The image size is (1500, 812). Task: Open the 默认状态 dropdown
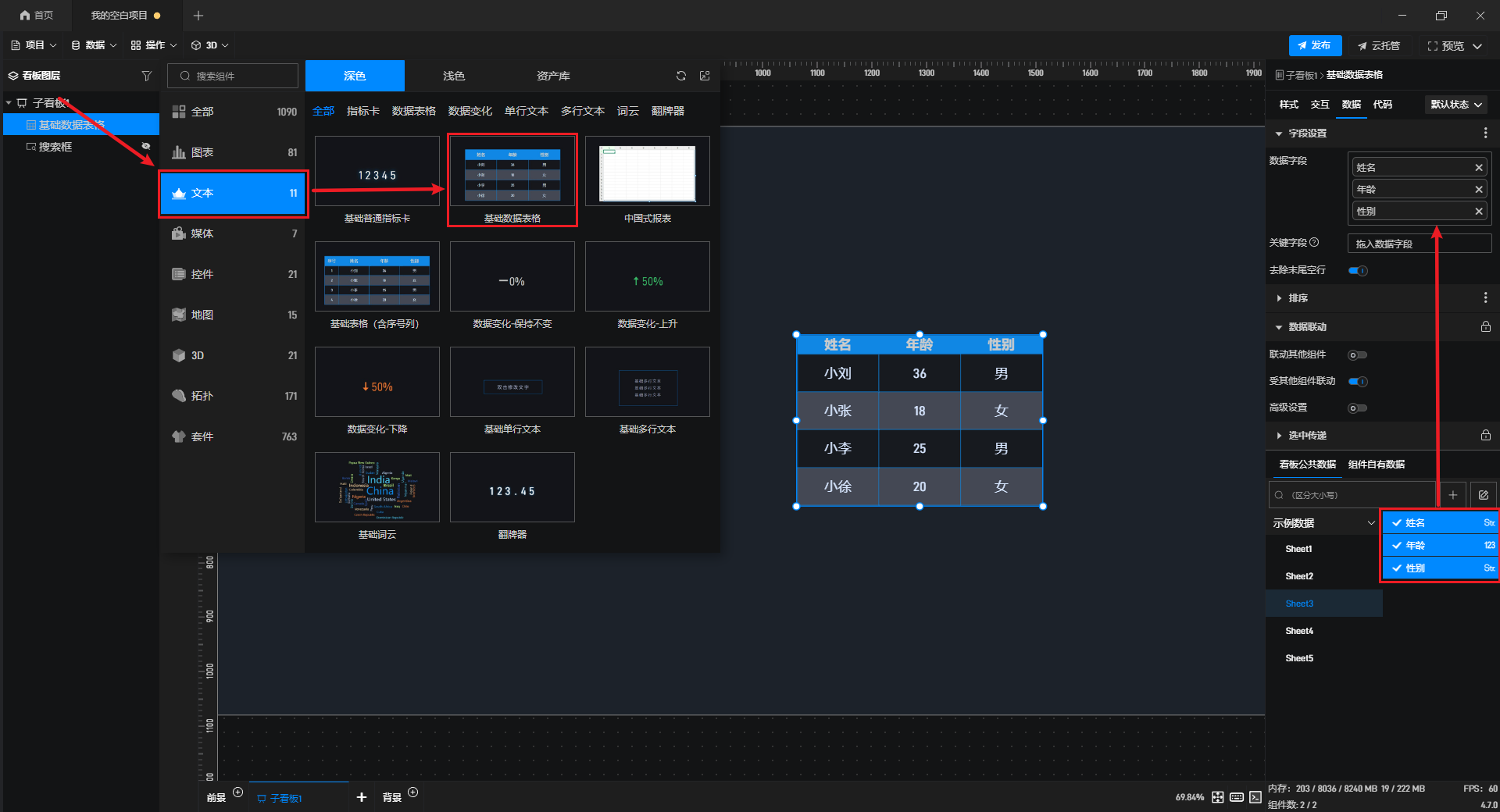point(1455,105)
